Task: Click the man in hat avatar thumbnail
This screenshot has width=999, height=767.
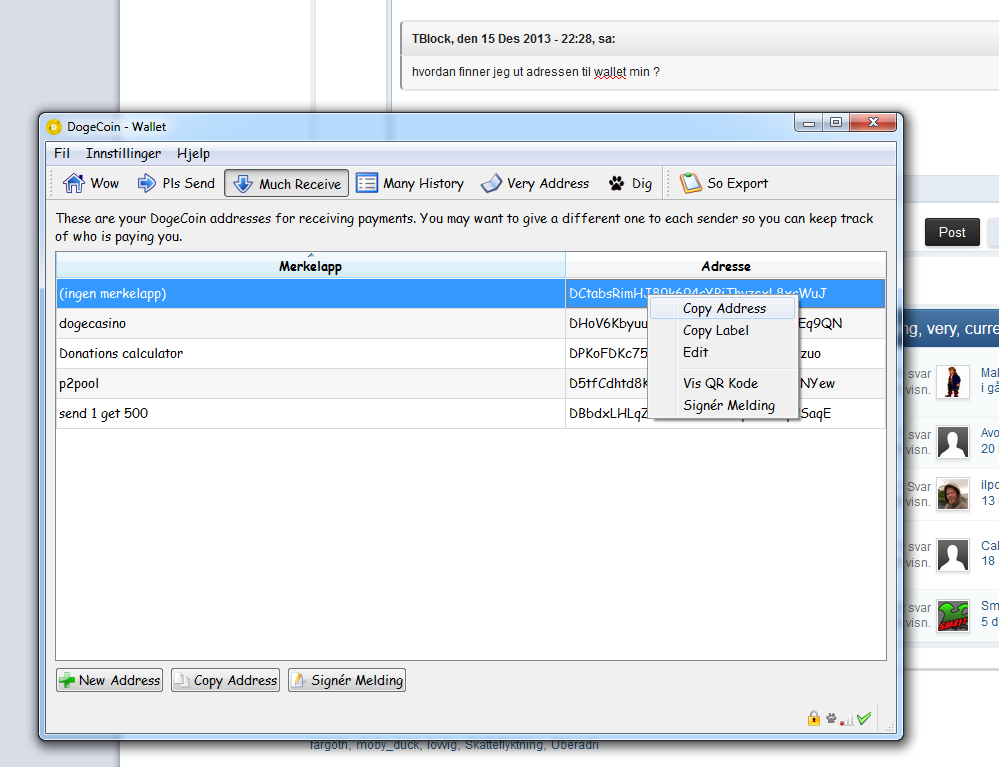Action: click(x=952, y=494)
